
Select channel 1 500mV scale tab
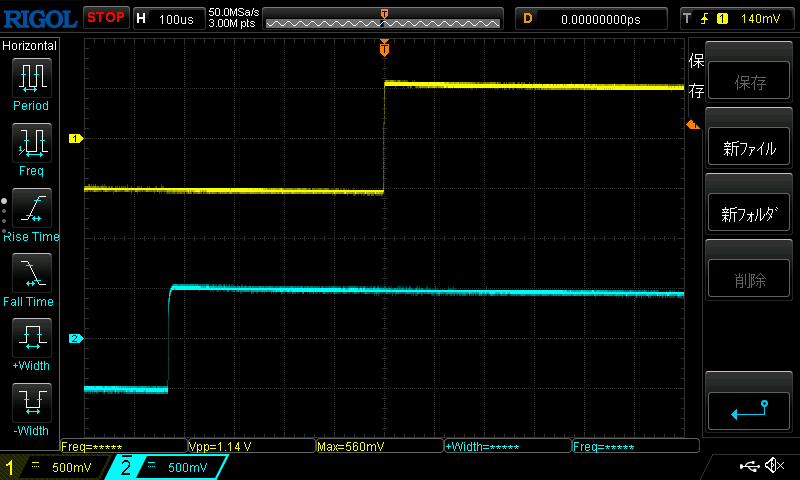click(x=56, y=467)
